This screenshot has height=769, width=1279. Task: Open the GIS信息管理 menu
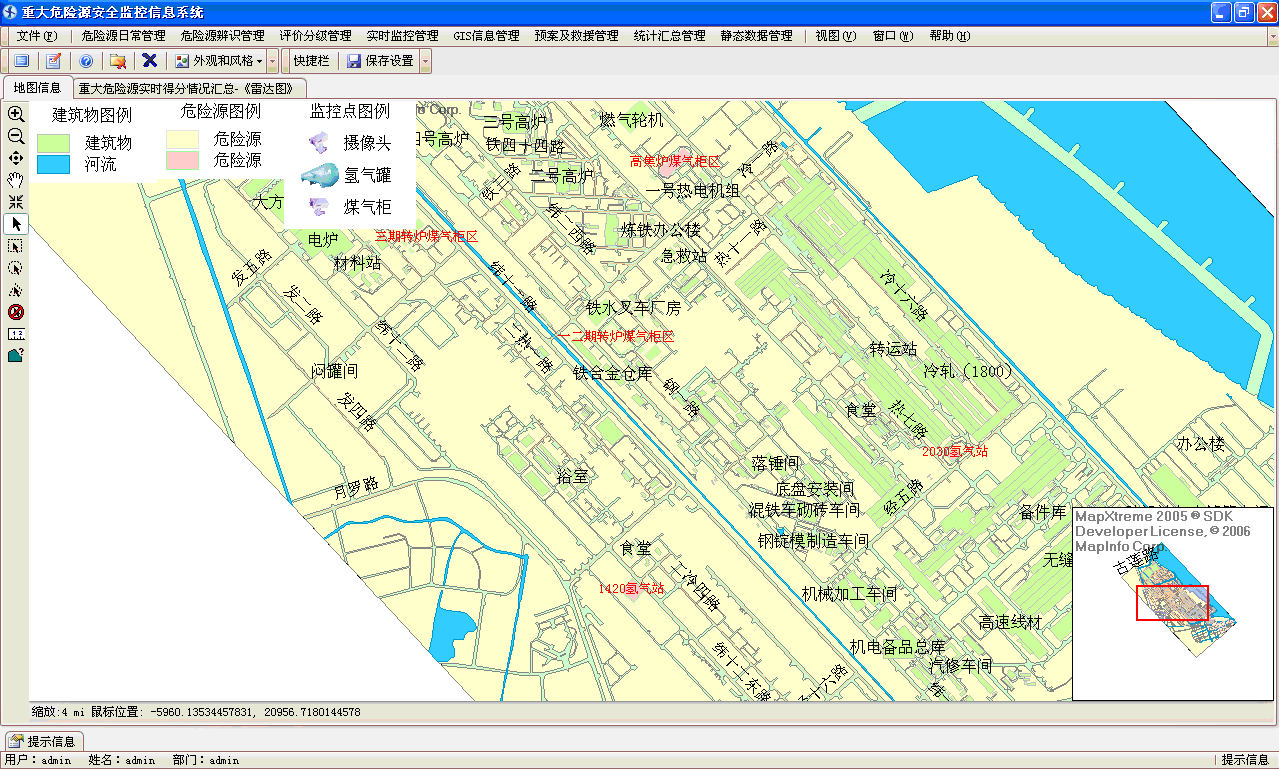tap(486, 36)
